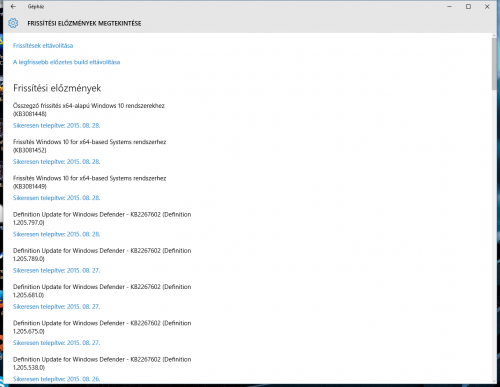The image size is (500, 387).
Task: Click the vertical scrollbar thumb
Action: pyautogui.click(x=494, y=64)
